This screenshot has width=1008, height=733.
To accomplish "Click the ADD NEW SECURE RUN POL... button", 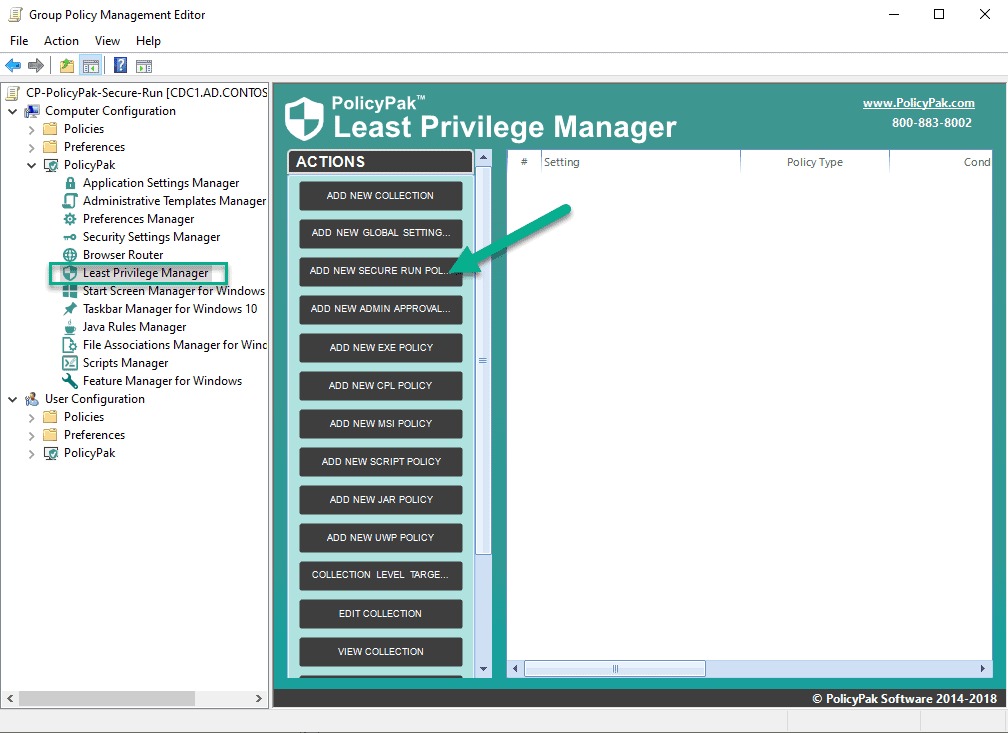I will (381, 271).
